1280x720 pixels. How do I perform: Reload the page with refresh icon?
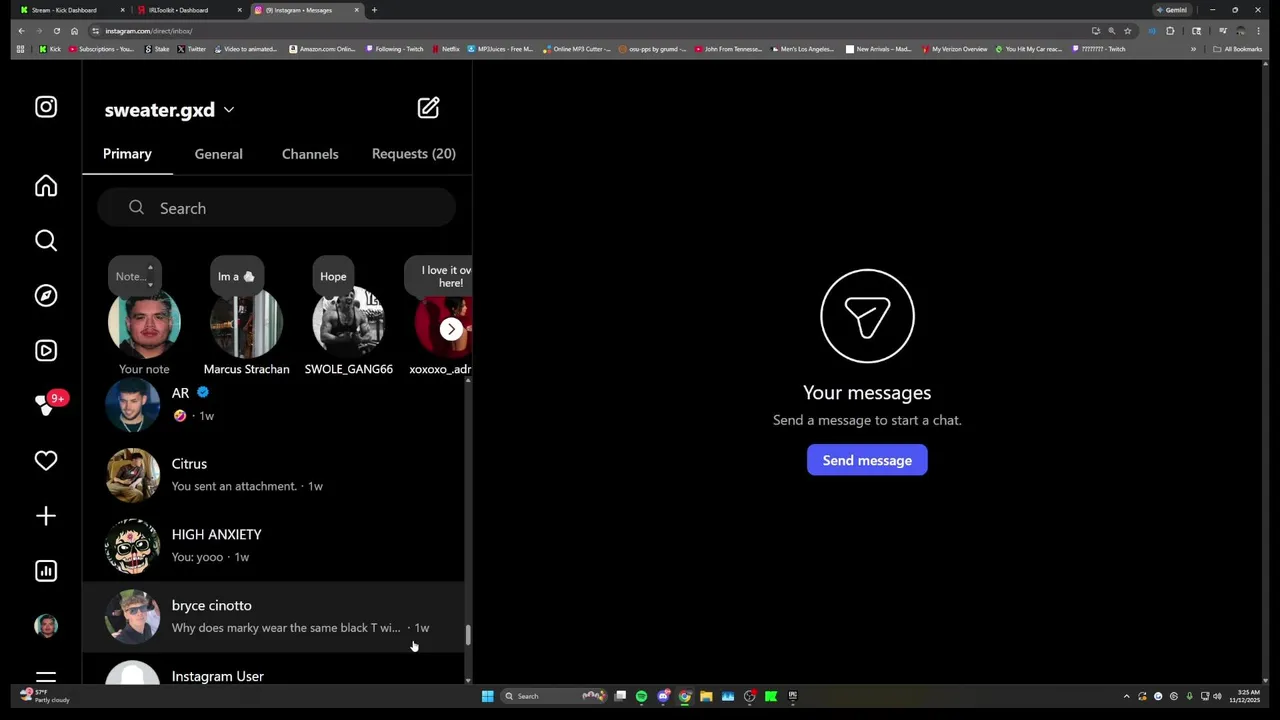[x=57, y=31]
